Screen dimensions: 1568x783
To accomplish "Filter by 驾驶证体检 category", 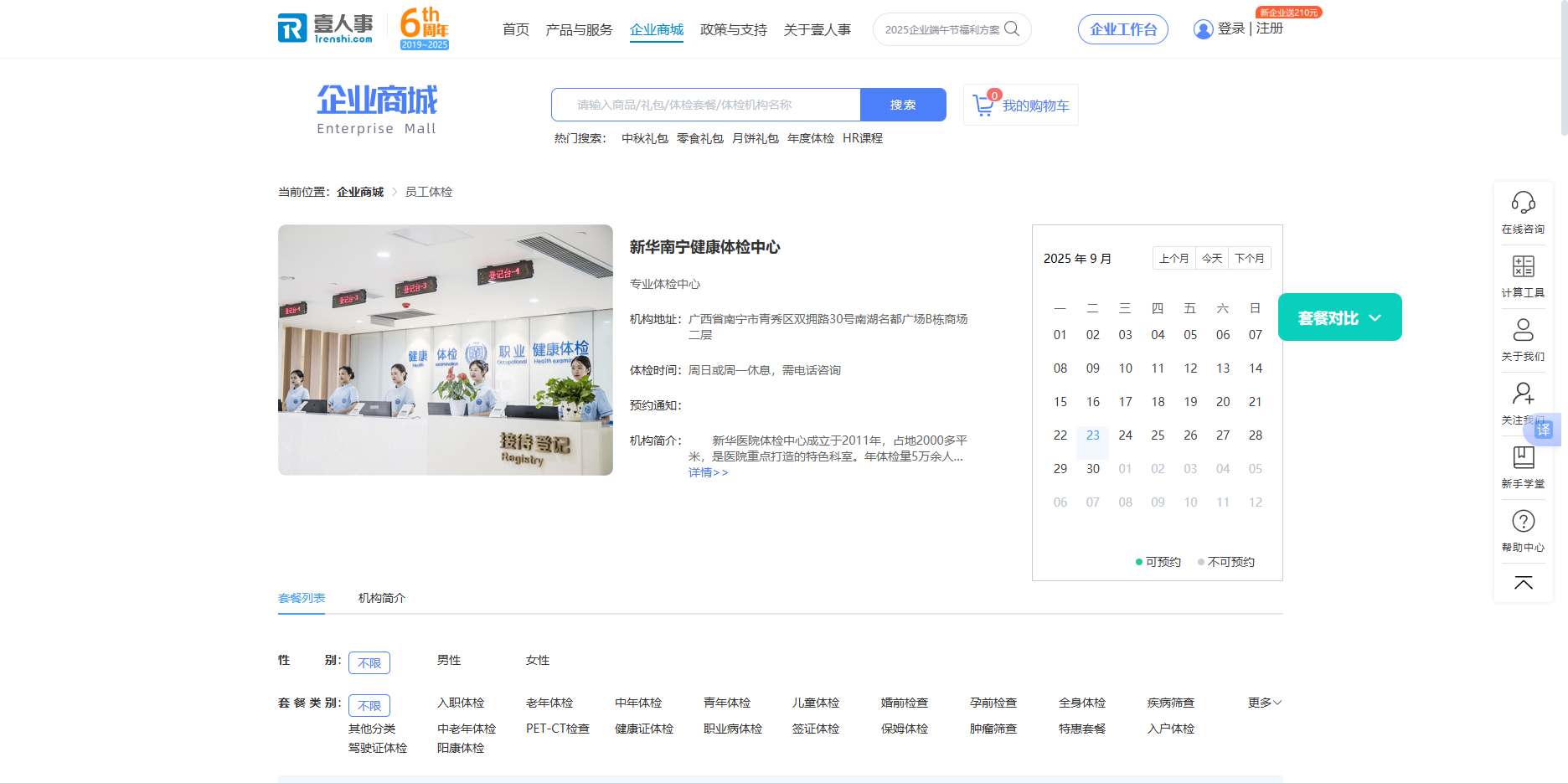I will (378, 749).
